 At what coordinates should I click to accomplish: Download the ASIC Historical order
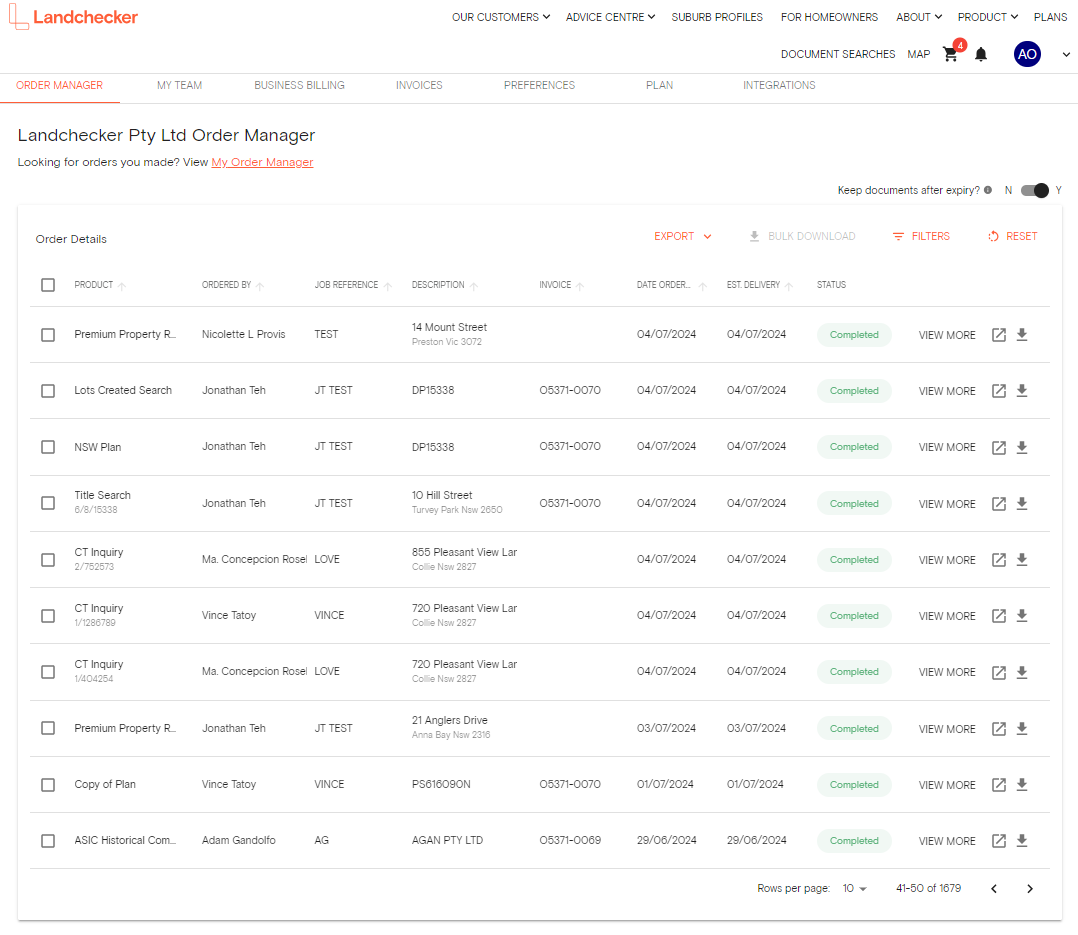tap(1022, 841)
